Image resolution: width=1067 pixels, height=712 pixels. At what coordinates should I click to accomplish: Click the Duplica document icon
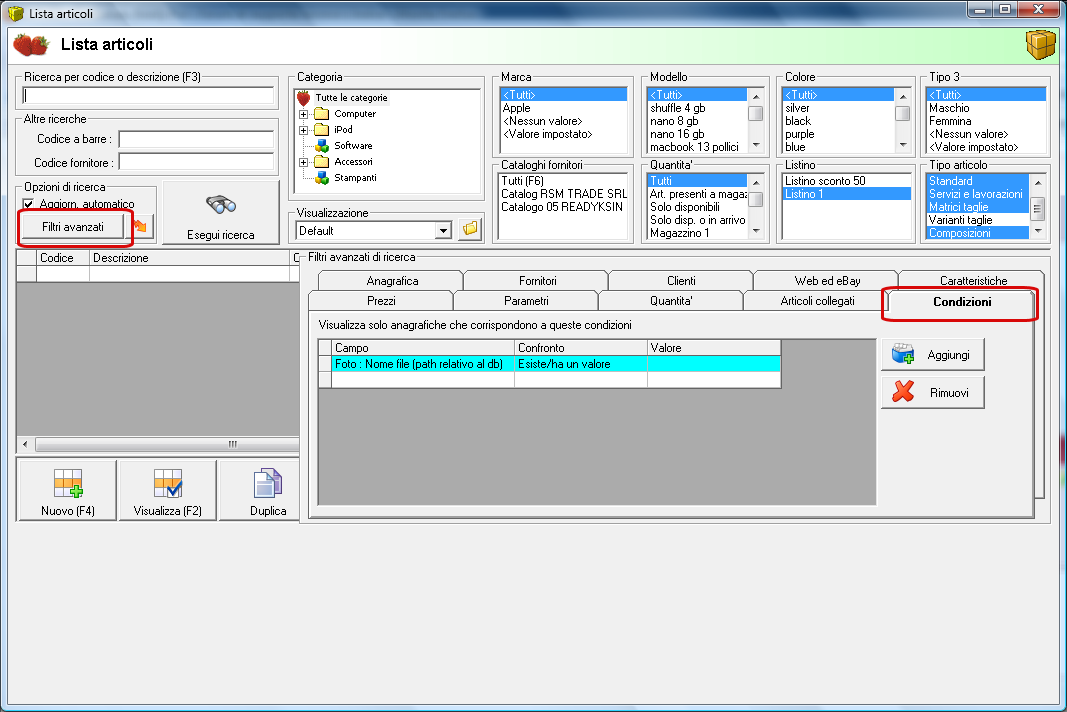point(267,483)
